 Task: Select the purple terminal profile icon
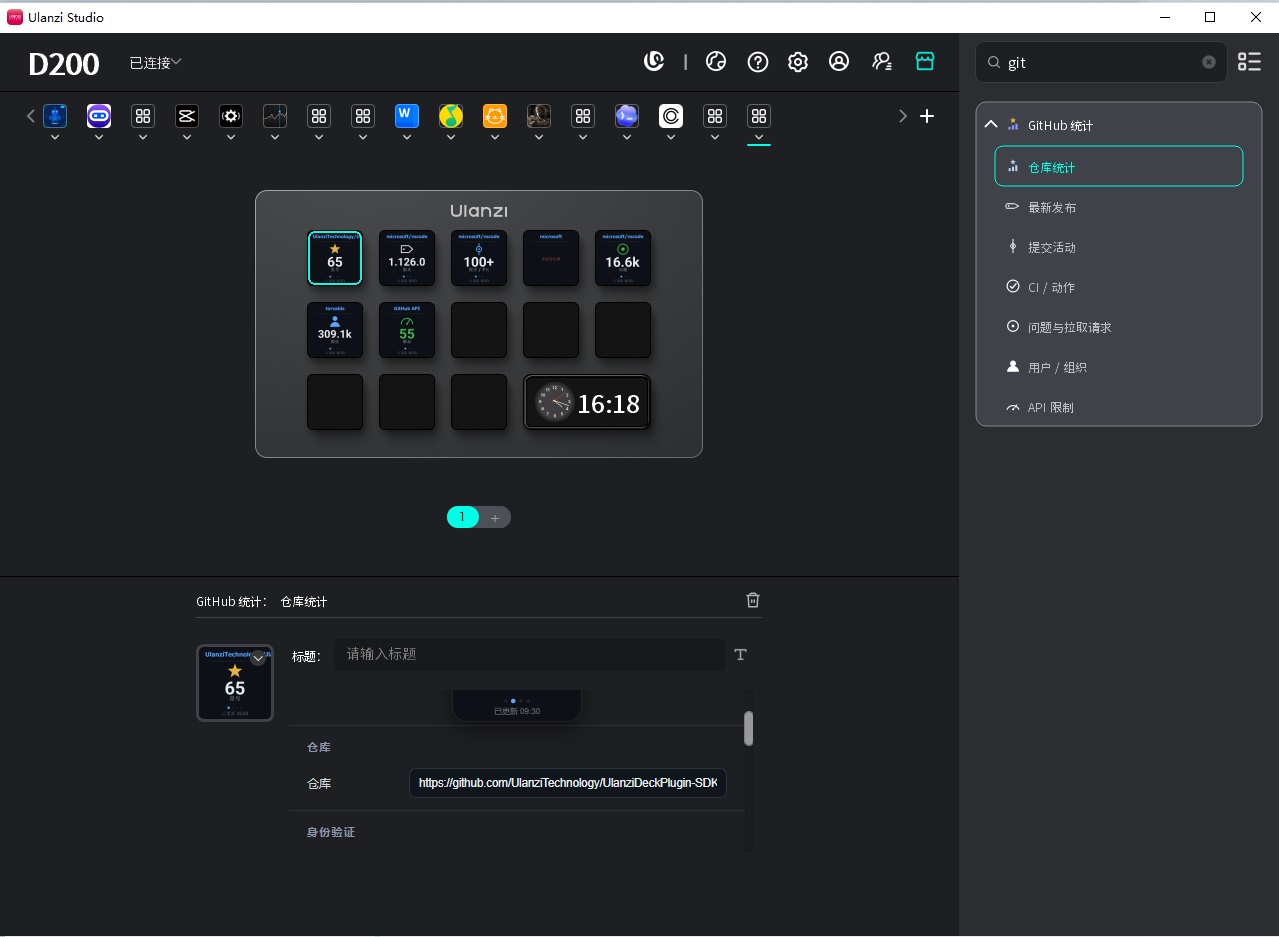pos(627,116)
